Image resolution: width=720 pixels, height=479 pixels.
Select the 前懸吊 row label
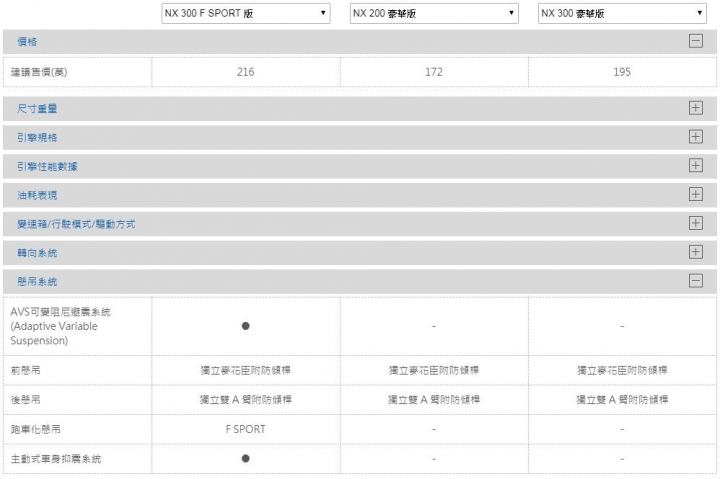pos(25,370)
